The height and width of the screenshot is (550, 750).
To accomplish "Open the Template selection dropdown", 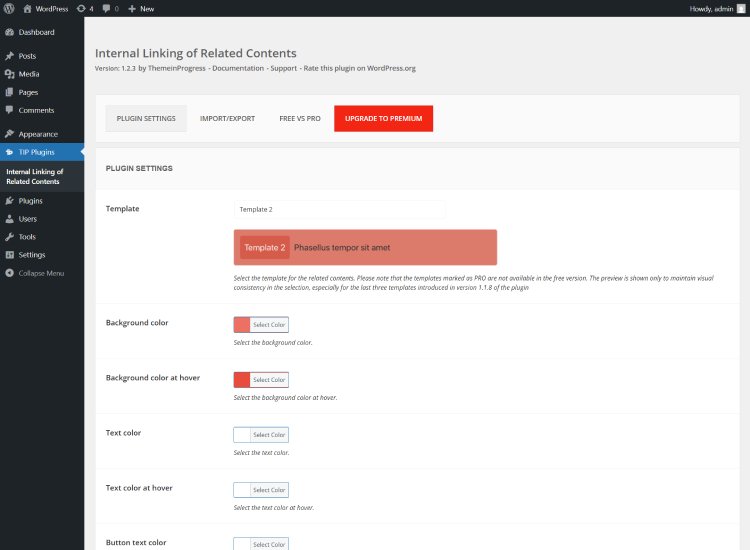I will point(339,210).
